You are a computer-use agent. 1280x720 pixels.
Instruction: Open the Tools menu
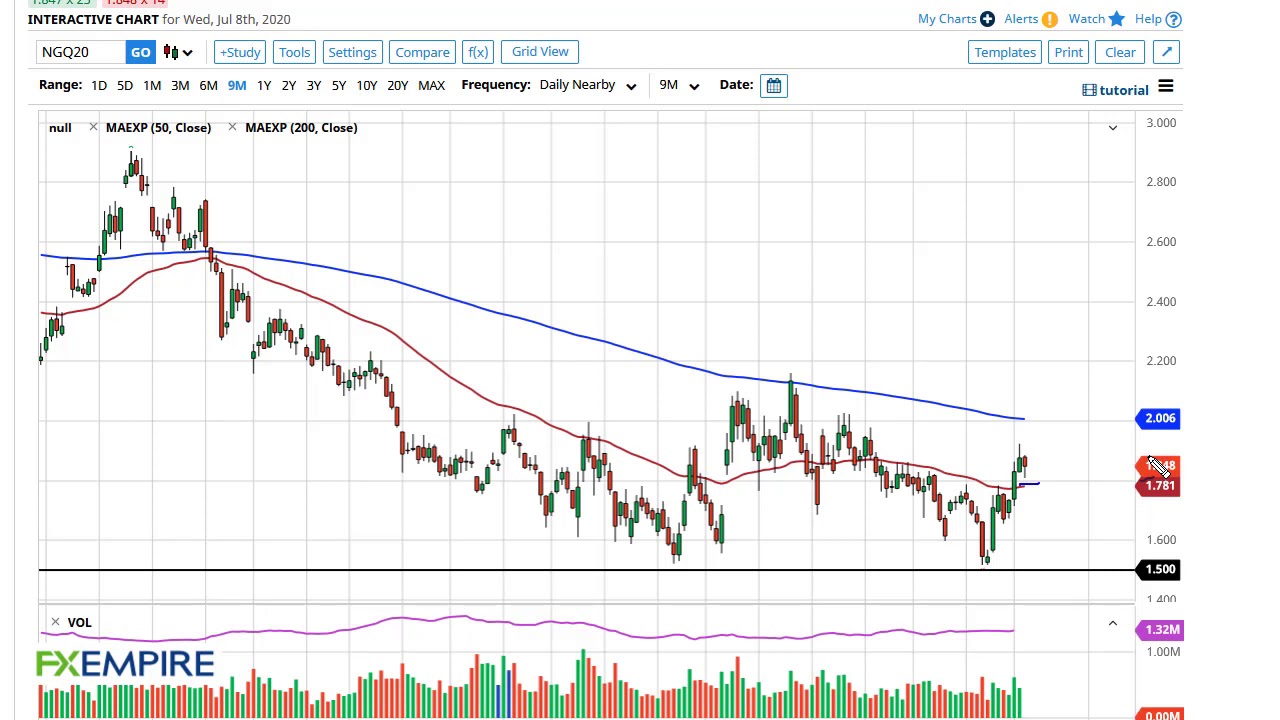[294, 52]
